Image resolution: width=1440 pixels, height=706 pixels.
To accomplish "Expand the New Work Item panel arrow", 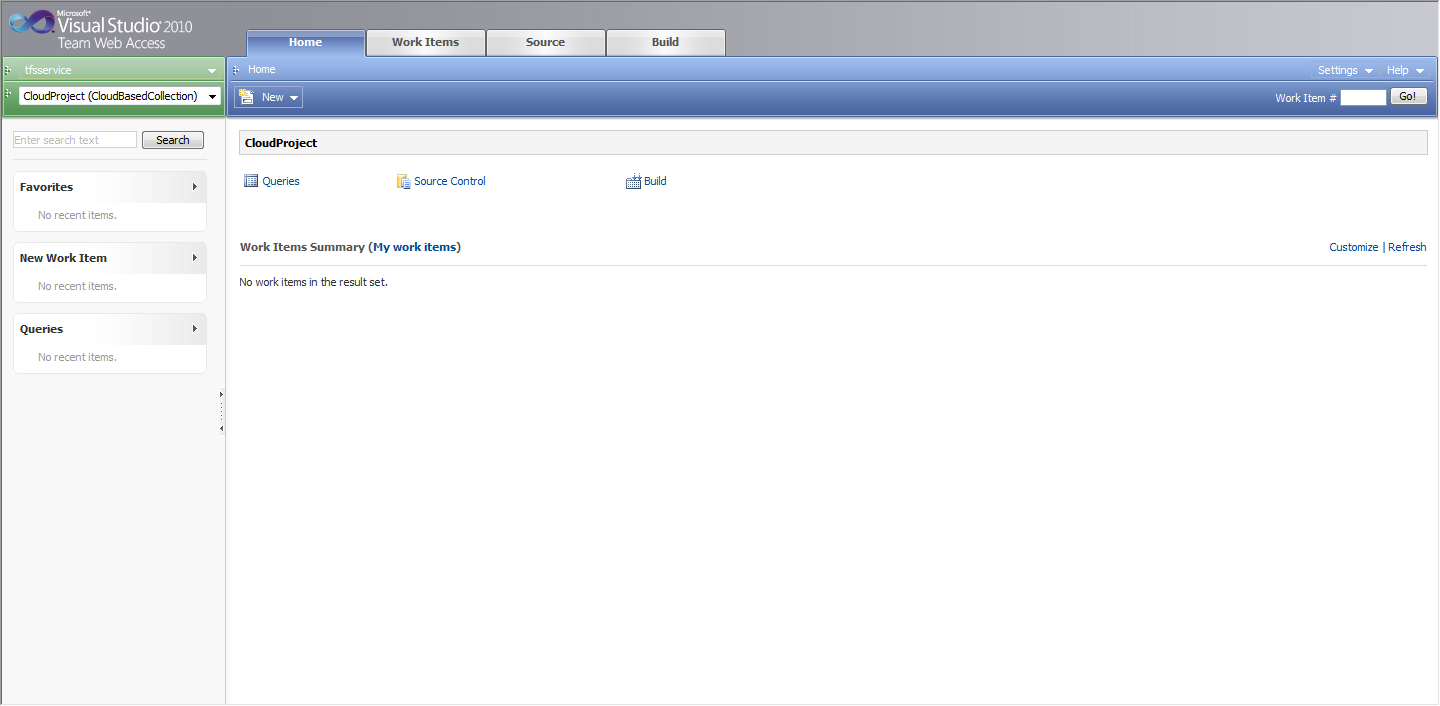I will [x=194, y=258].
